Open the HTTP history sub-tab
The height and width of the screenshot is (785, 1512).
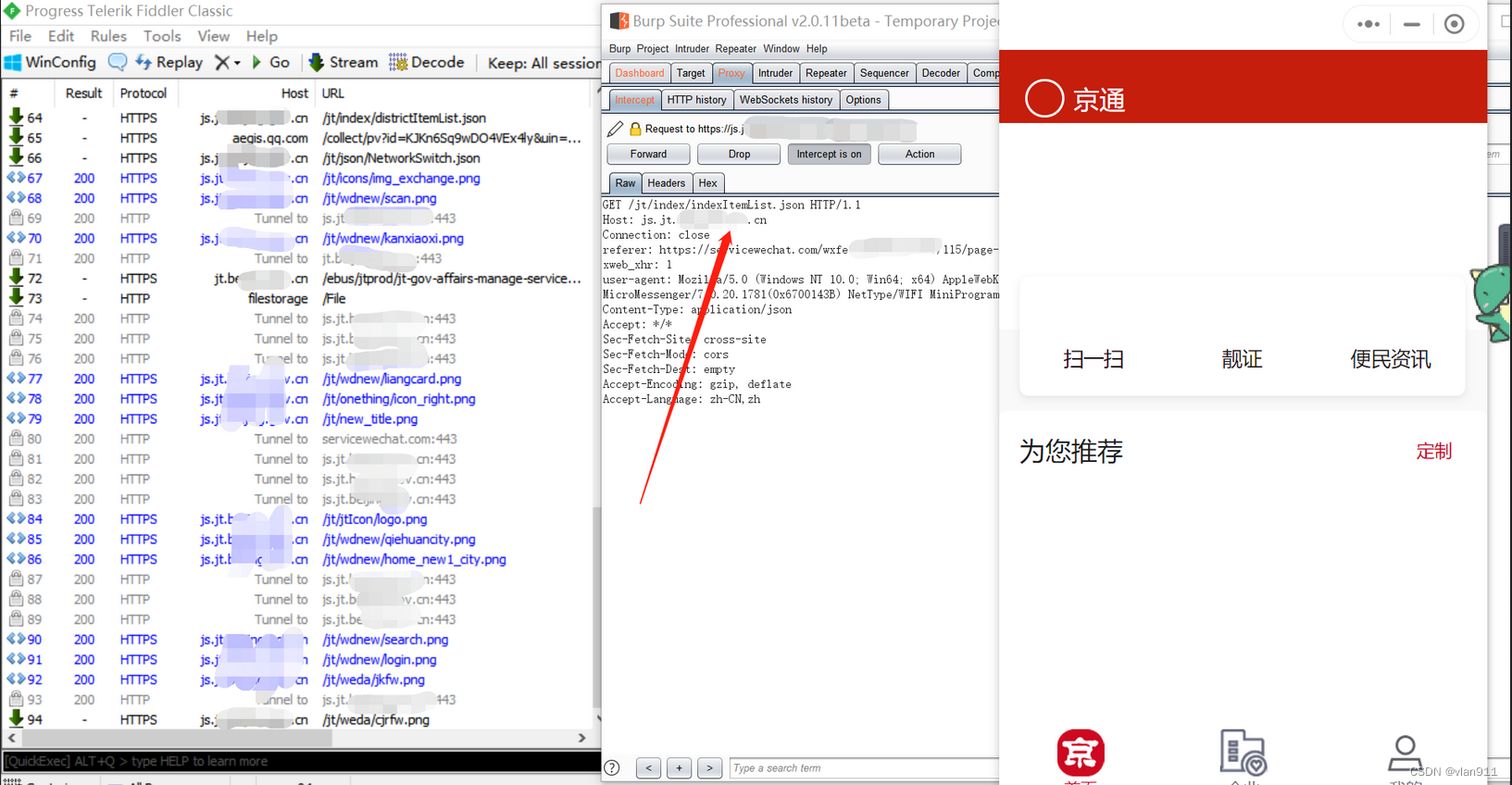(x=696, y=100)
